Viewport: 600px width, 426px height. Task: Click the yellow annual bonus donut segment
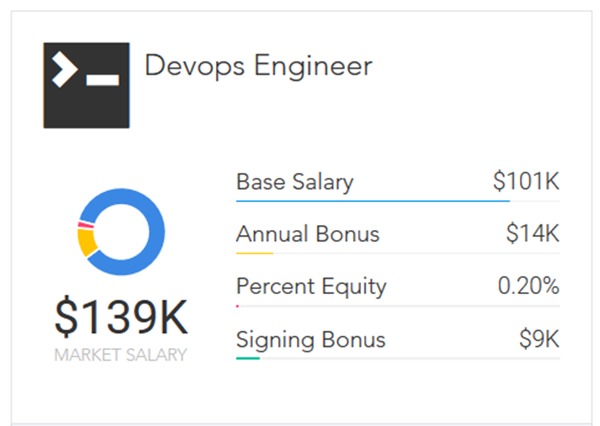[x=86, y=243]
